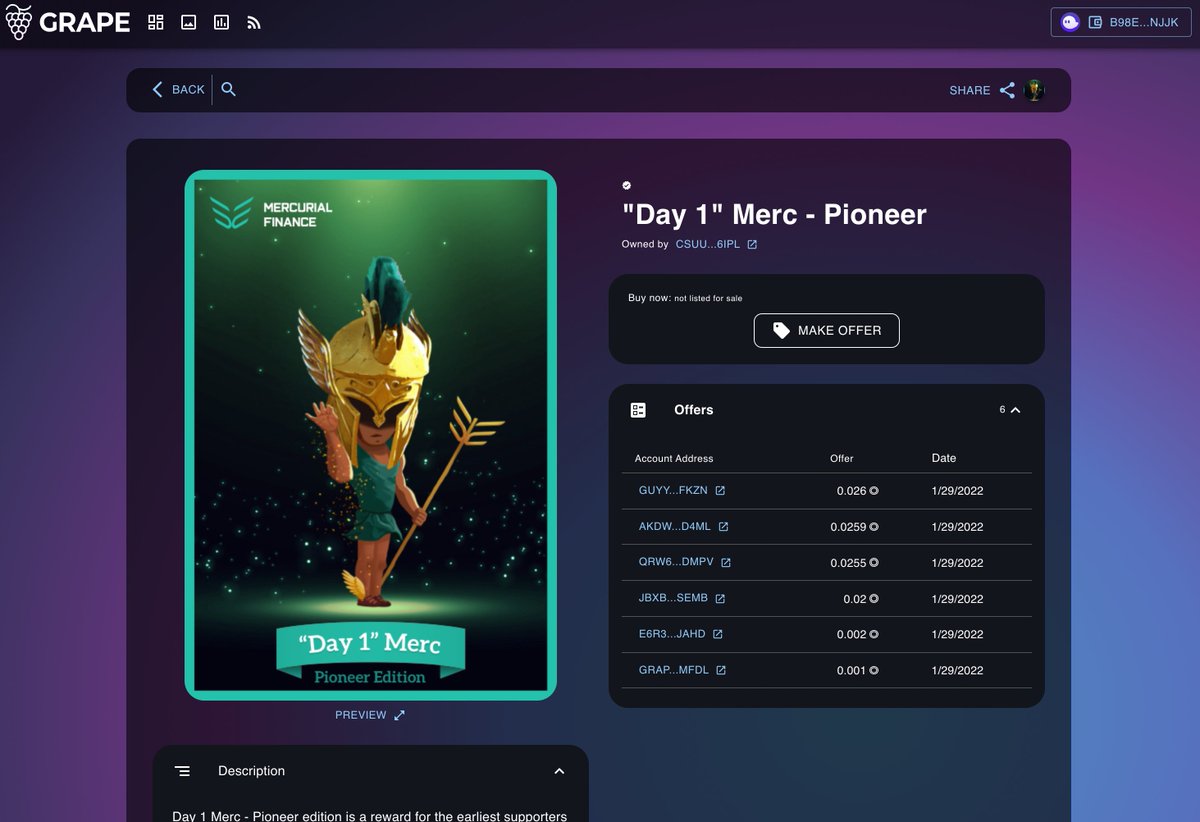Collapse the Description panel chevron

point(559,771)
